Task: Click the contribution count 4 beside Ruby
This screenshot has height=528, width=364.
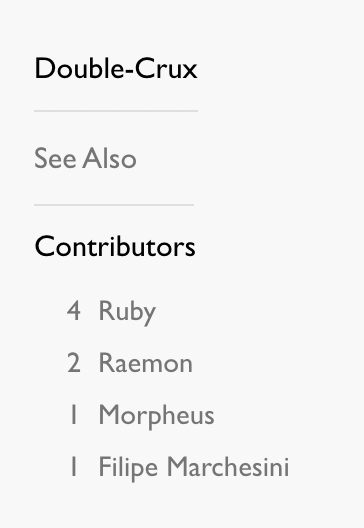Action: (x=74, y=310)
